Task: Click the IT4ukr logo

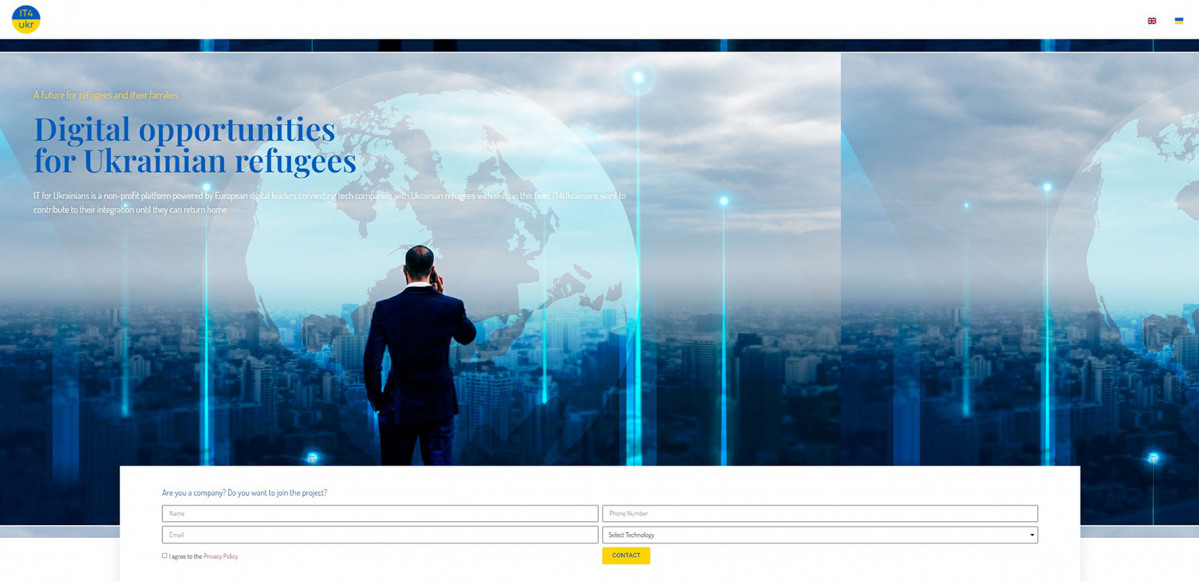Action: pos(26,19)
